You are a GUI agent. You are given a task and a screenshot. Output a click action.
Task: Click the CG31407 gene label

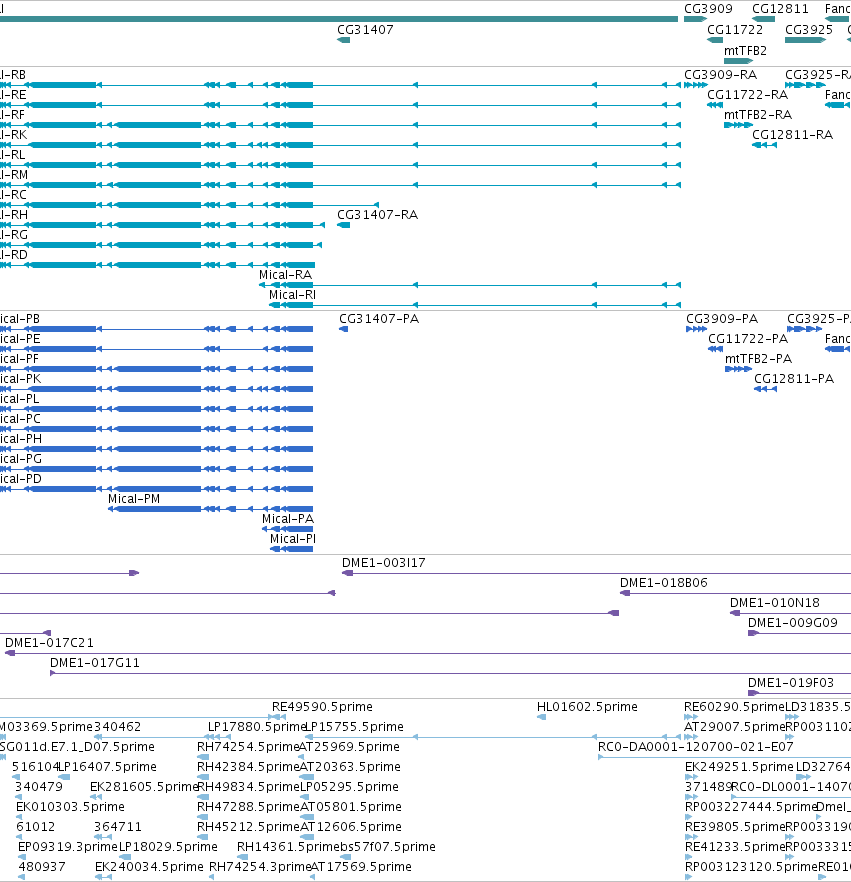pos(365,30)
